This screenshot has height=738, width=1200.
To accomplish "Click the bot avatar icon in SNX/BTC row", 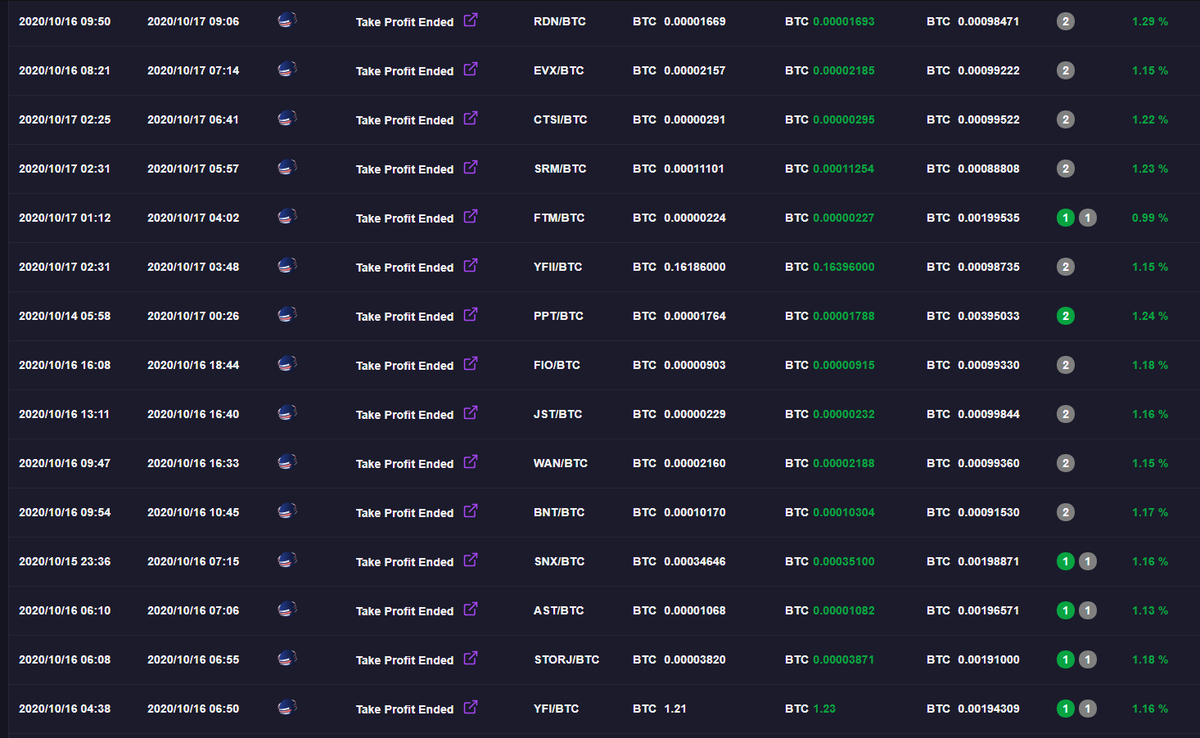I will (x=287, y=559).
